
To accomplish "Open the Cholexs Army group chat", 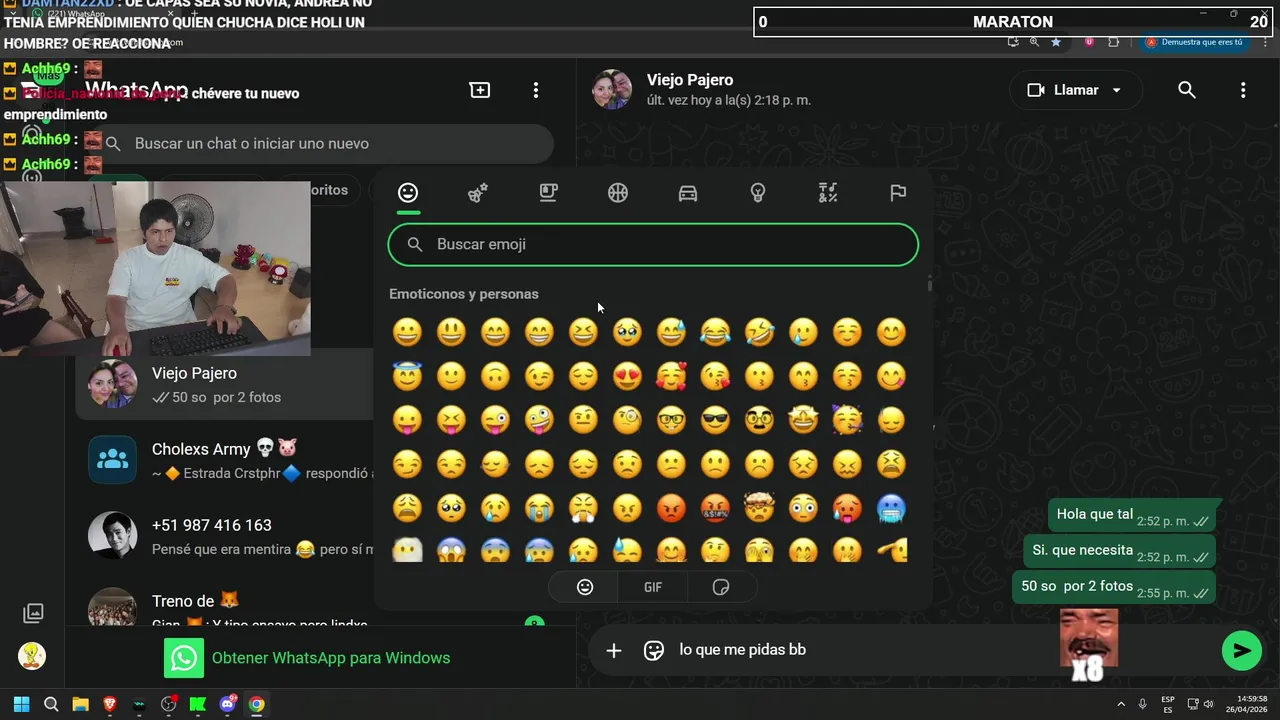I will tap(226, 461).
